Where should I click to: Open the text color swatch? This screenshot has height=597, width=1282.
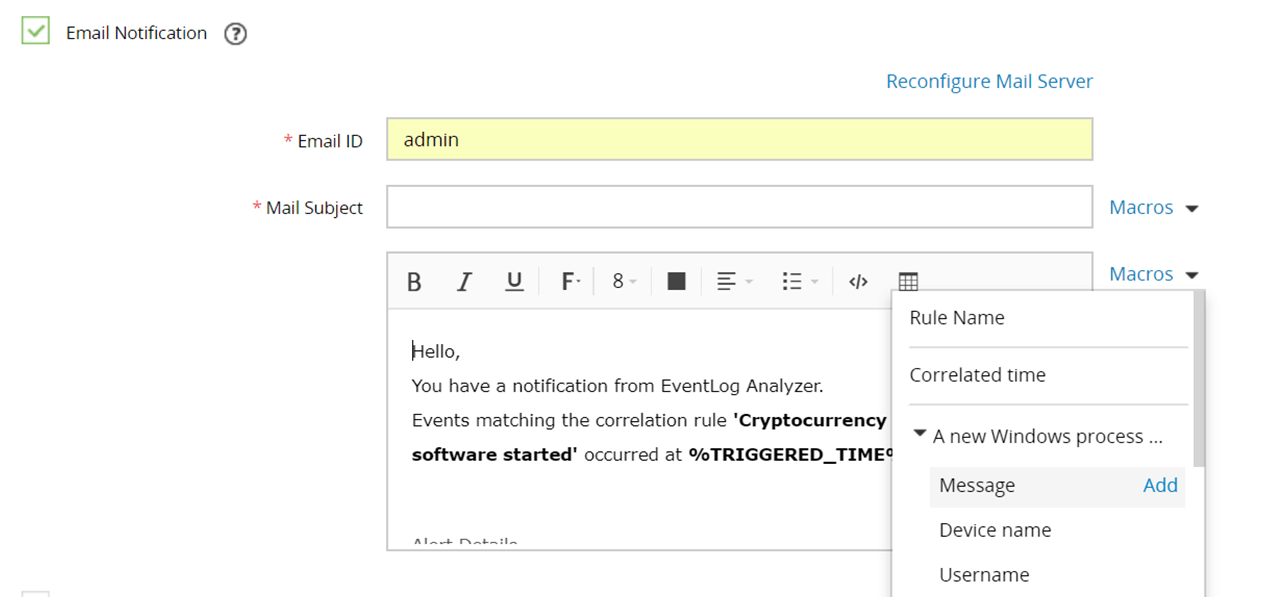[676, 282]
